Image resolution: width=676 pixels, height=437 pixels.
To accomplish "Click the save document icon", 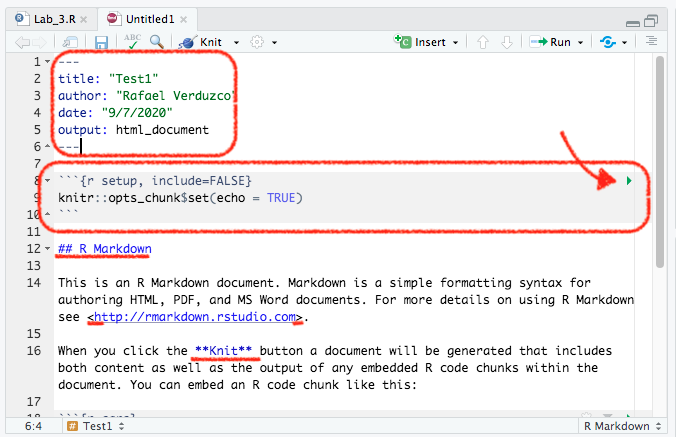I will click(101, 42).
